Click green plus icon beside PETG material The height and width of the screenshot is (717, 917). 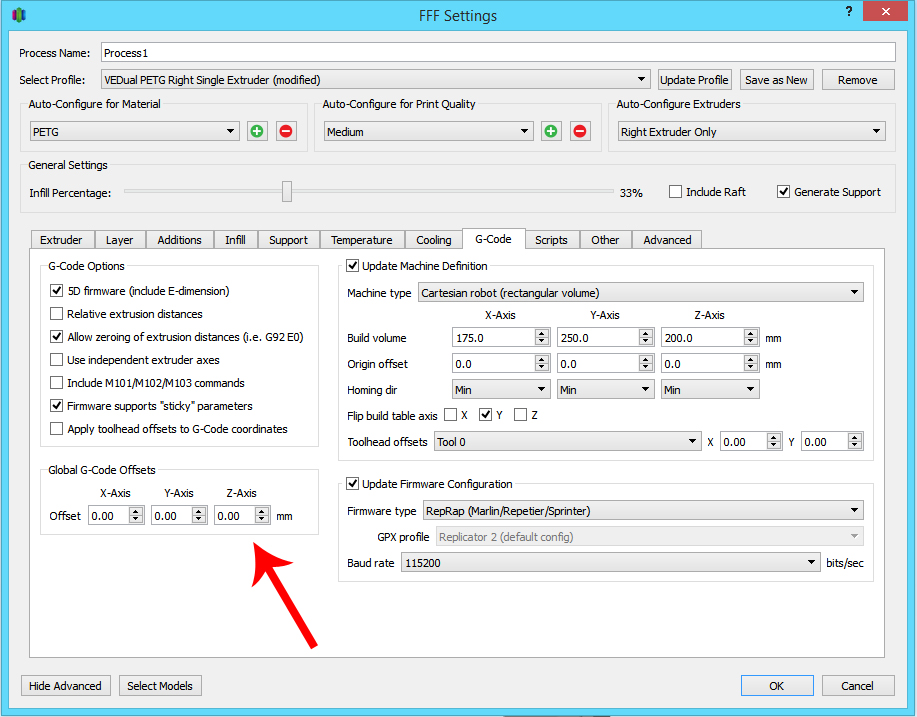(x=257, y=131)
